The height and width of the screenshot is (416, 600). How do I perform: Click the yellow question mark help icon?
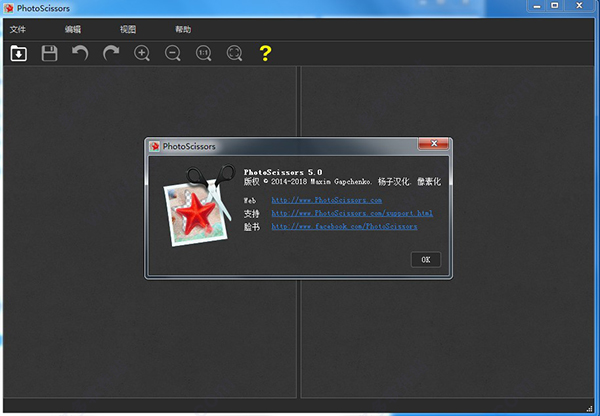click(265, 53)
